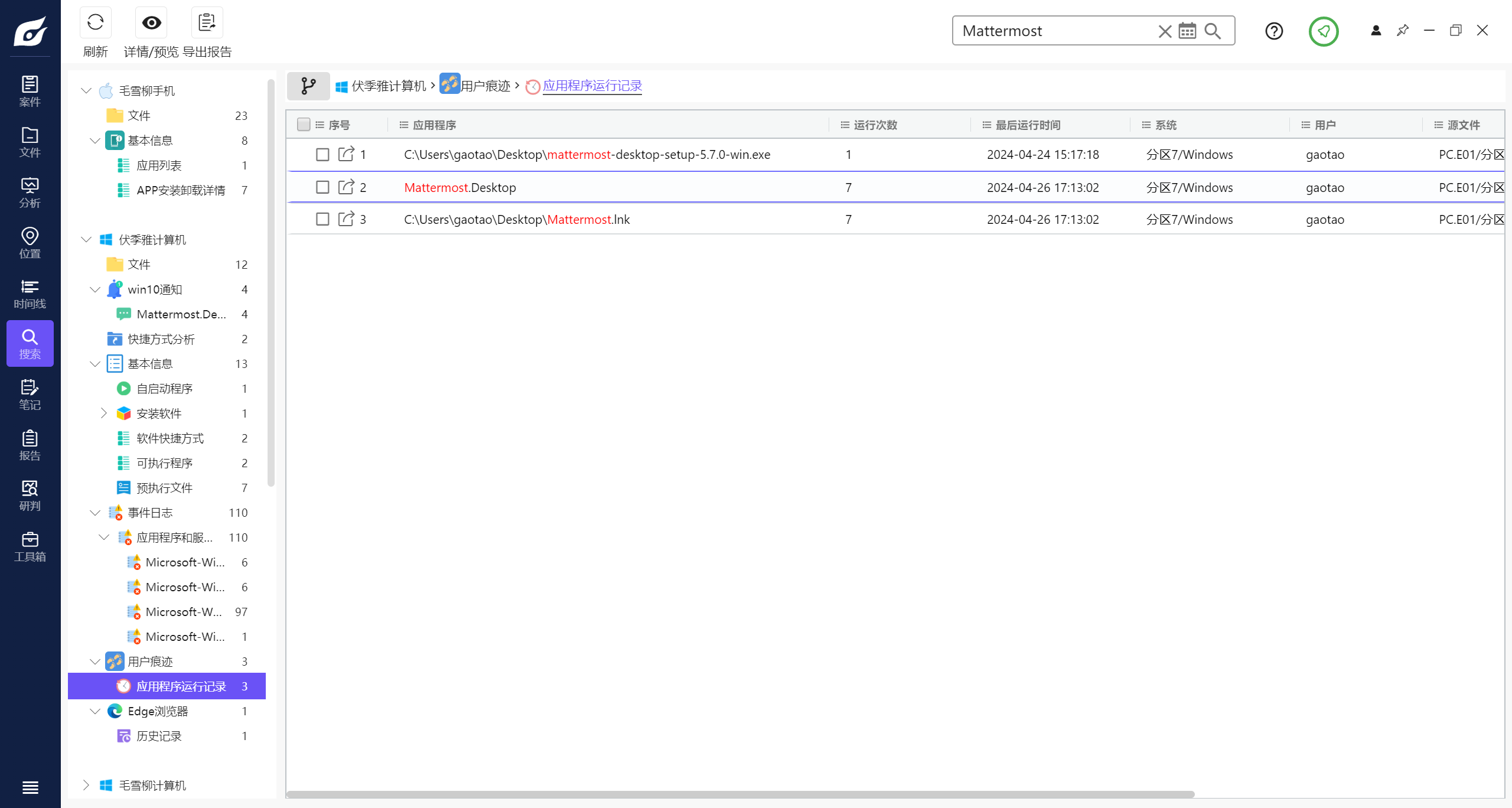Clear the Mattermost search text with the X icon
Screen dimensions: 1512x808
click(1165, 31)
